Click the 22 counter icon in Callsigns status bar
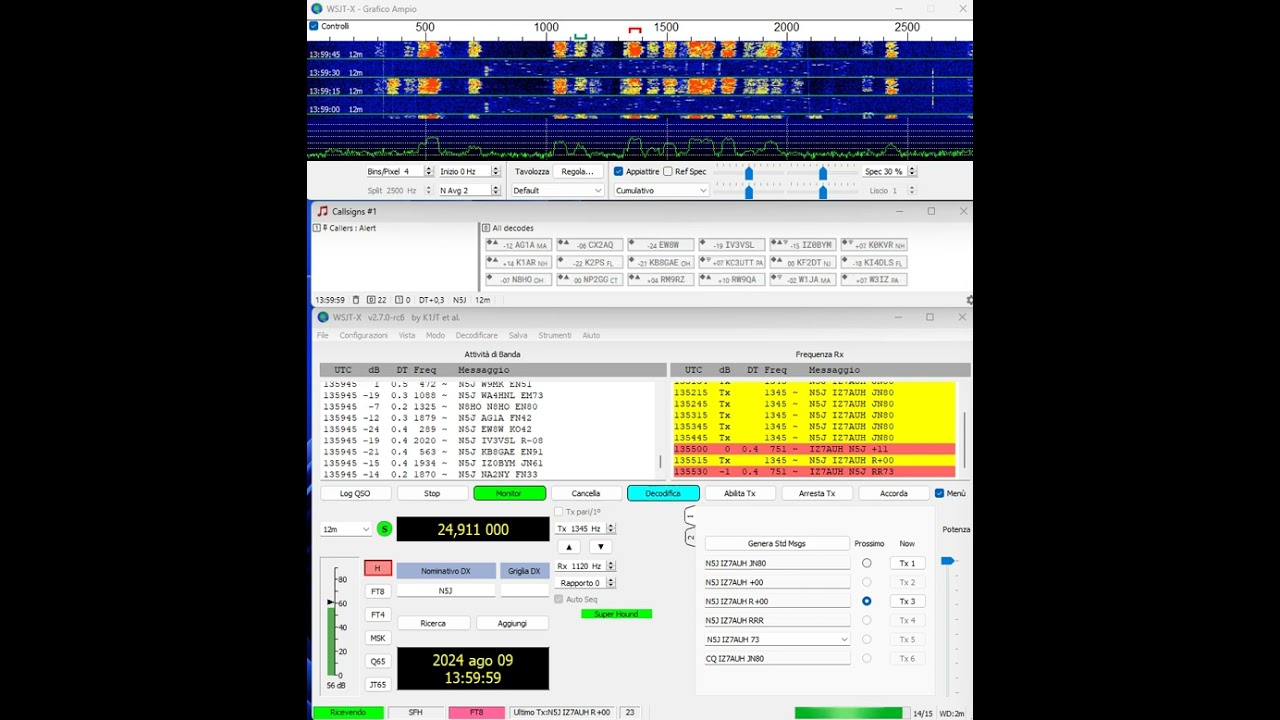 click(377, 300)
